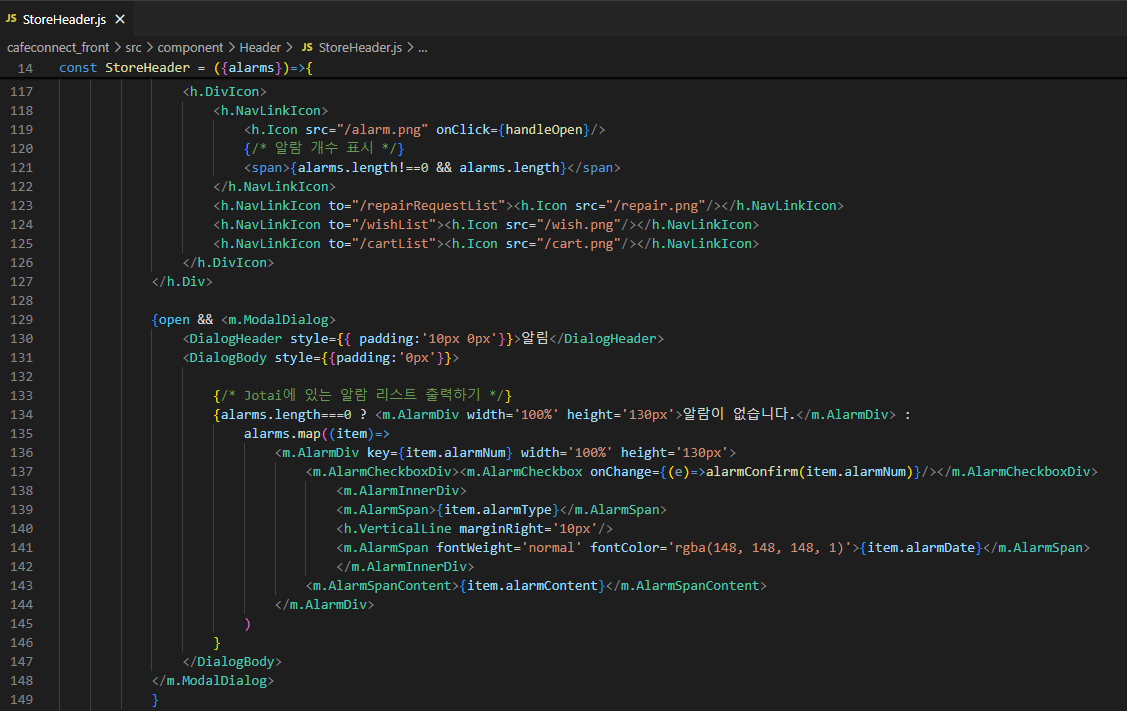This screenshot has width=1127, height=711.
Task: Click the rgba(148, 148, 148, 1) color value
Action: point(760,548)
